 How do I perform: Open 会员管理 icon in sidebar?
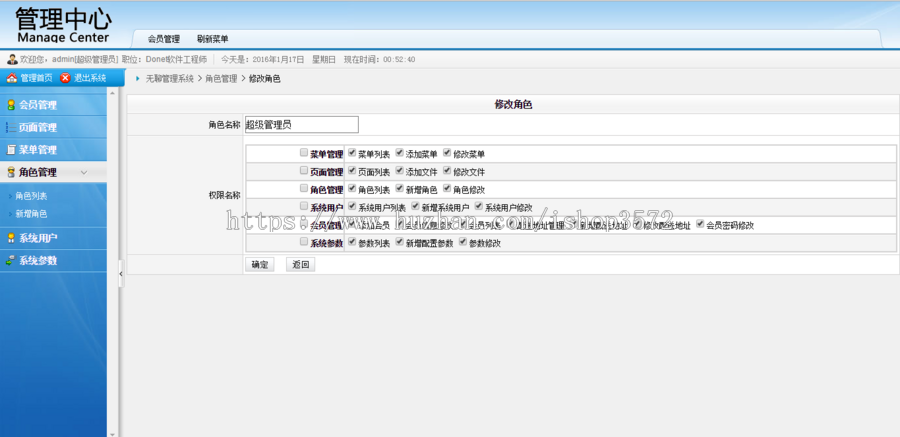click(10, 105)
